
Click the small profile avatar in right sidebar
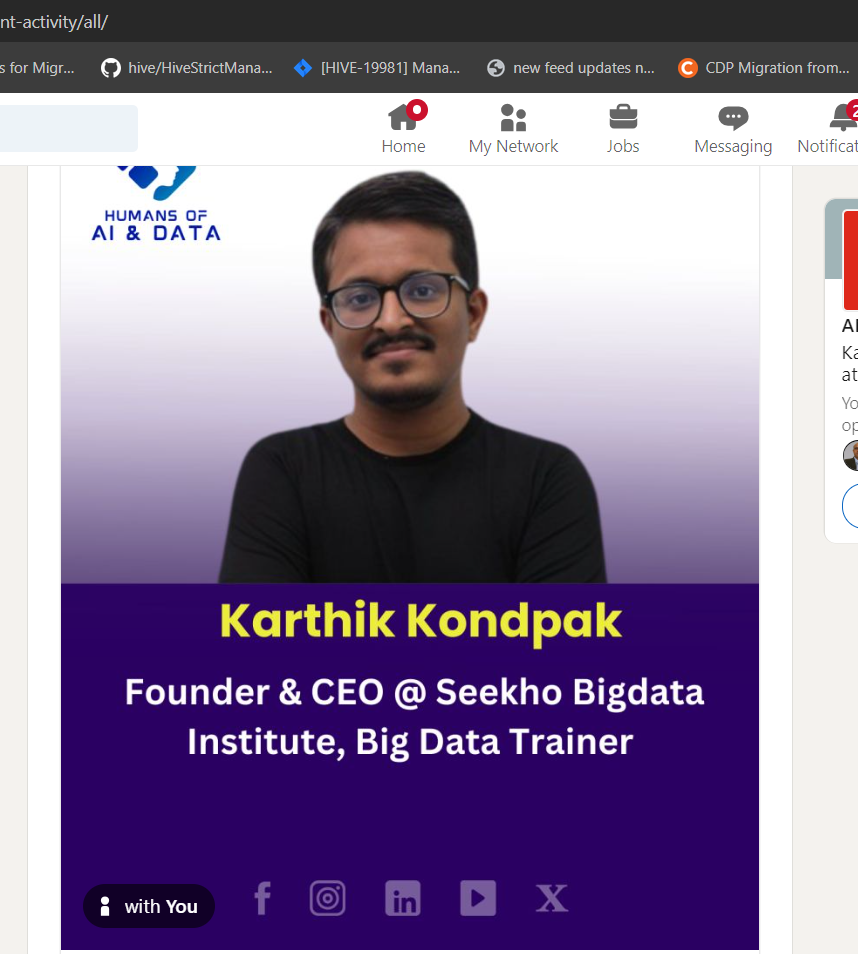[852, 455]
